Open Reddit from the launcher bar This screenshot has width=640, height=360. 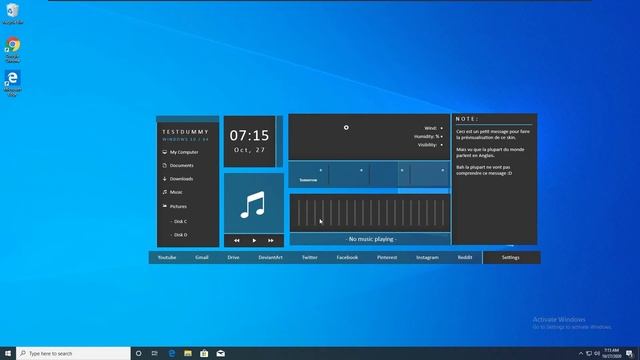pyautogui.click(x=465, y=258)
